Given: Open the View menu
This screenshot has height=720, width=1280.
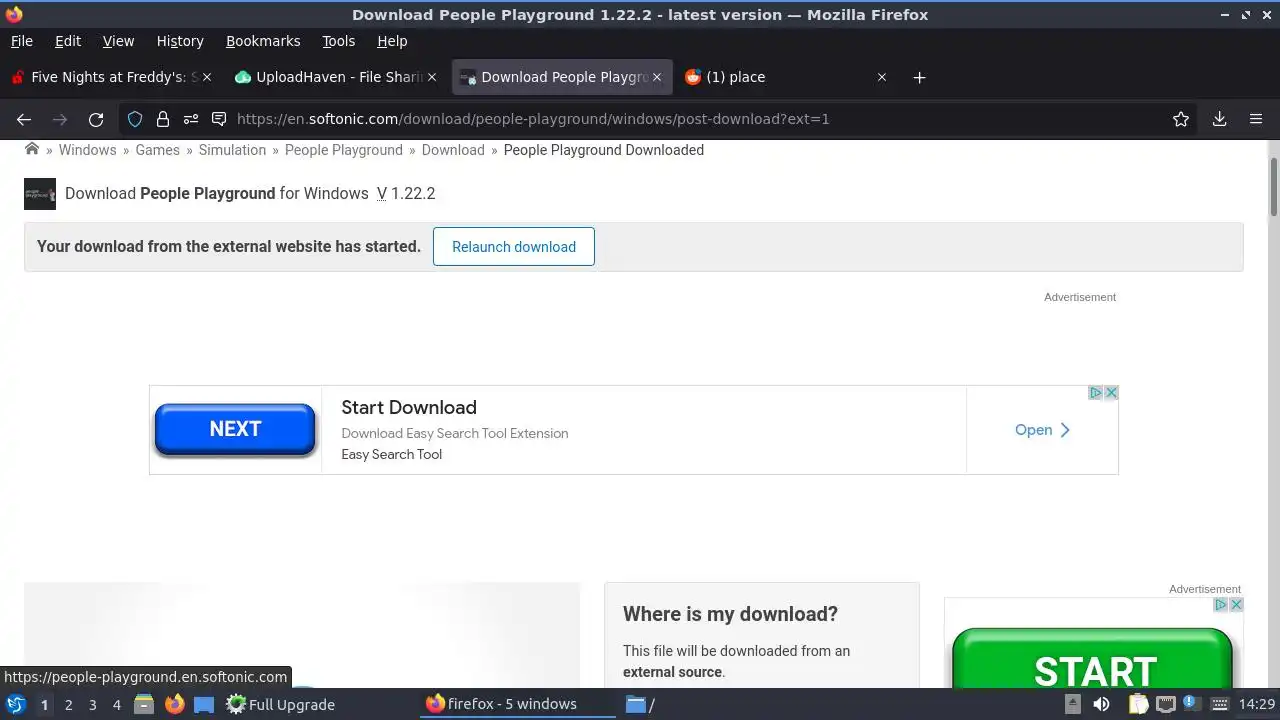Looking at the screenshot, I should pyautogui.click(x=118, y=41).
